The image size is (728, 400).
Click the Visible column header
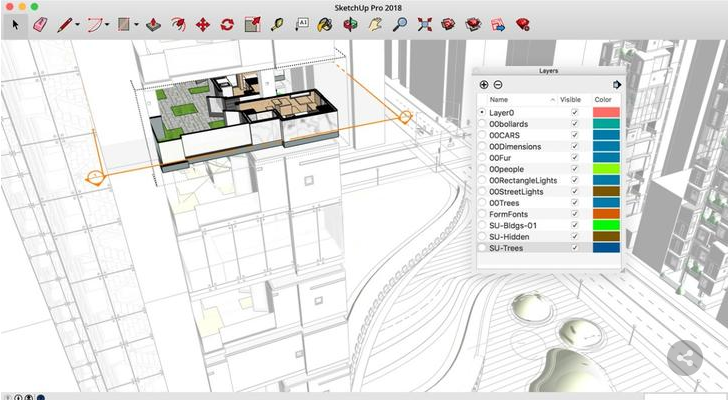(570, 99)
